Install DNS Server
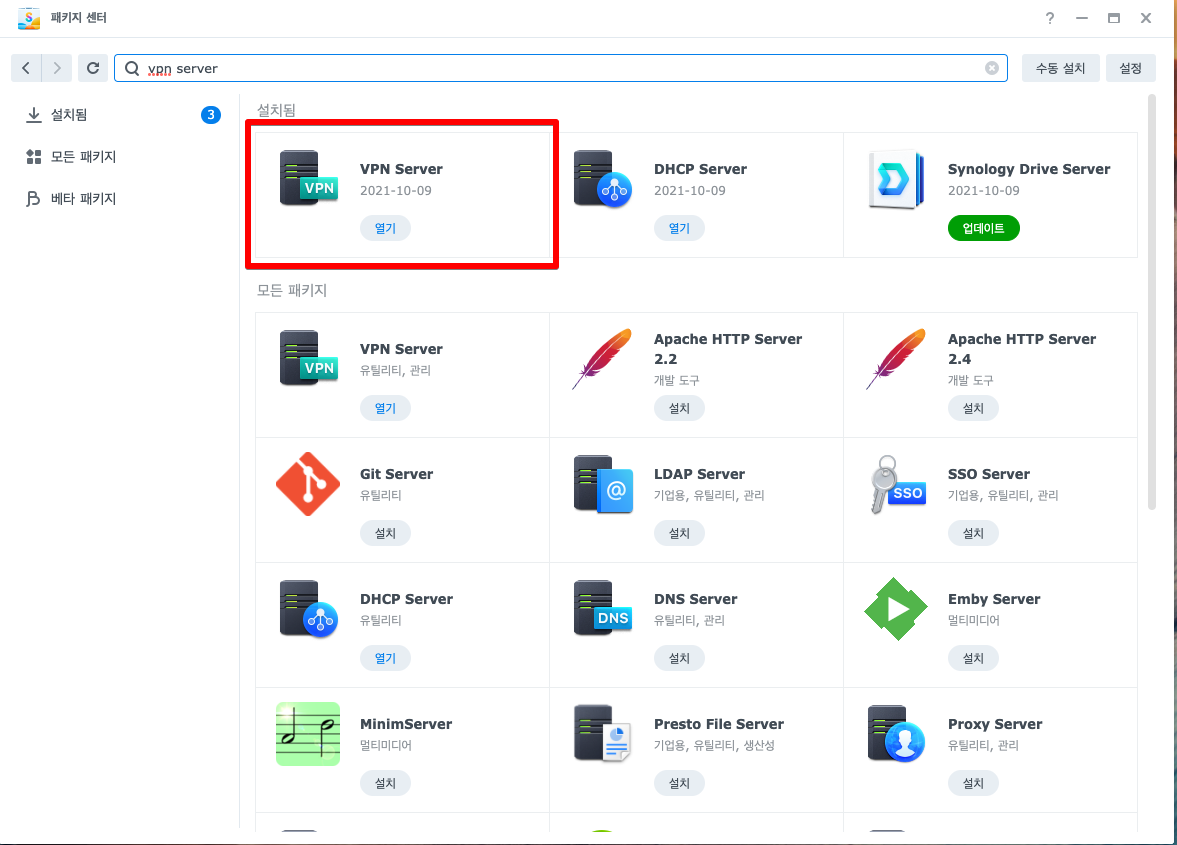 click(x=679, y=658)
